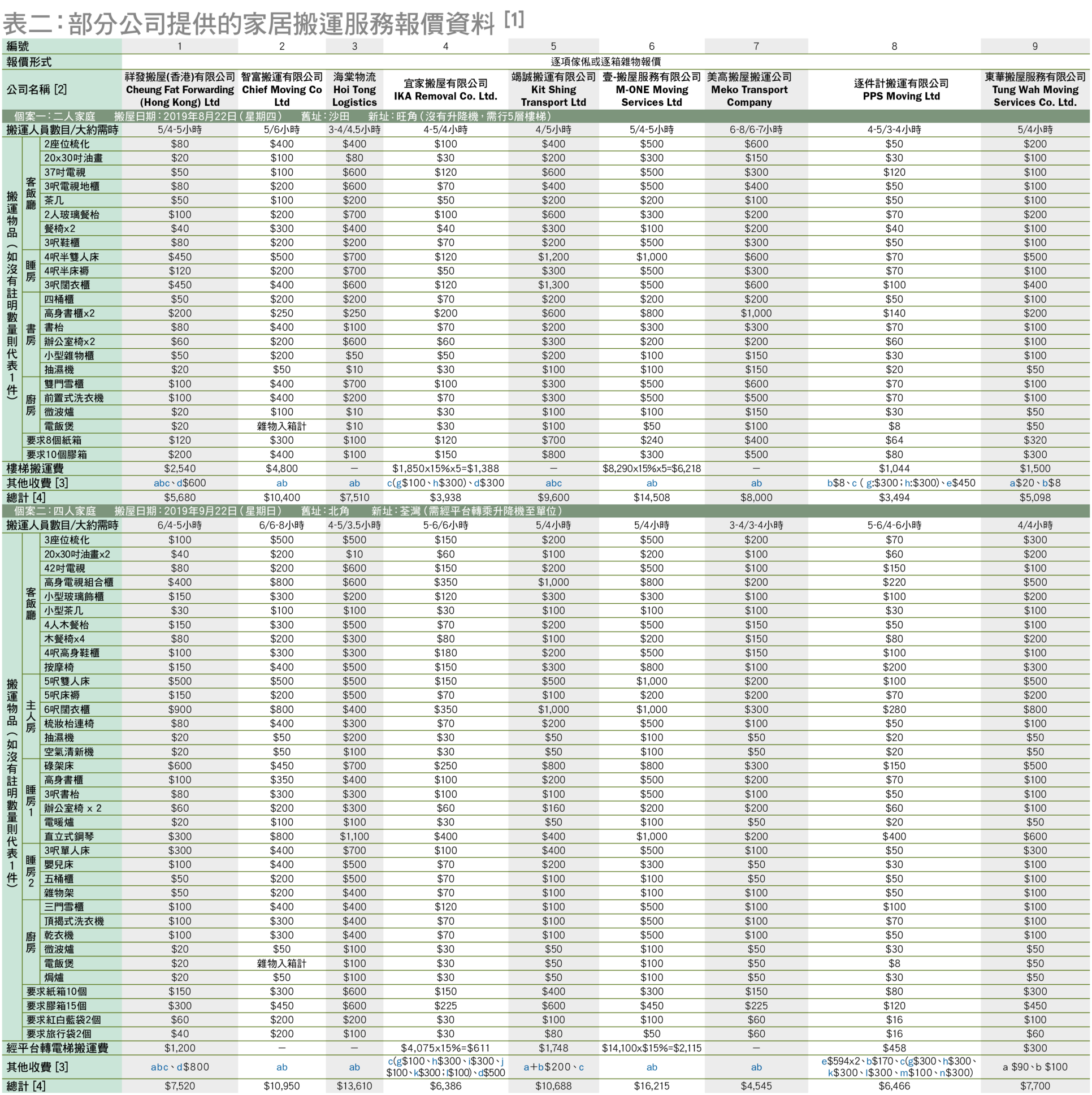
Task: Click the 要求旅行袋2個 row label
Action: coord(58,1034)
